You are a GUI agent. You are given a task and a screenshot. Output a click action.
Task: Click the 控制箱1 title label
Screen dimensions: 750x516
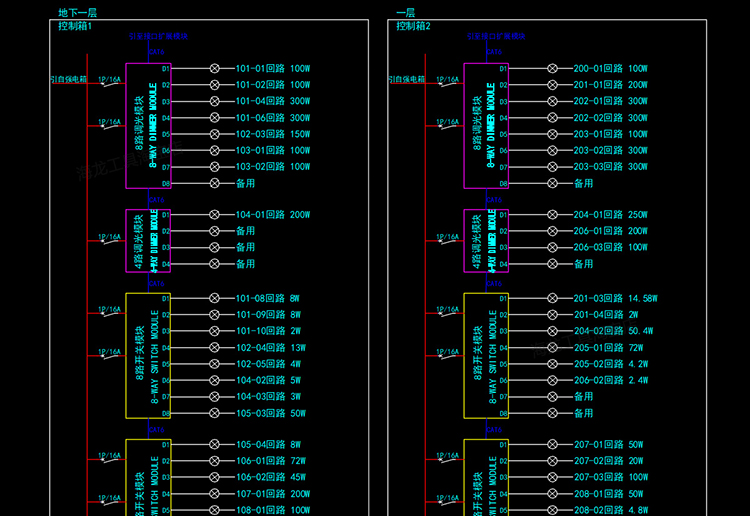point(75,27)
